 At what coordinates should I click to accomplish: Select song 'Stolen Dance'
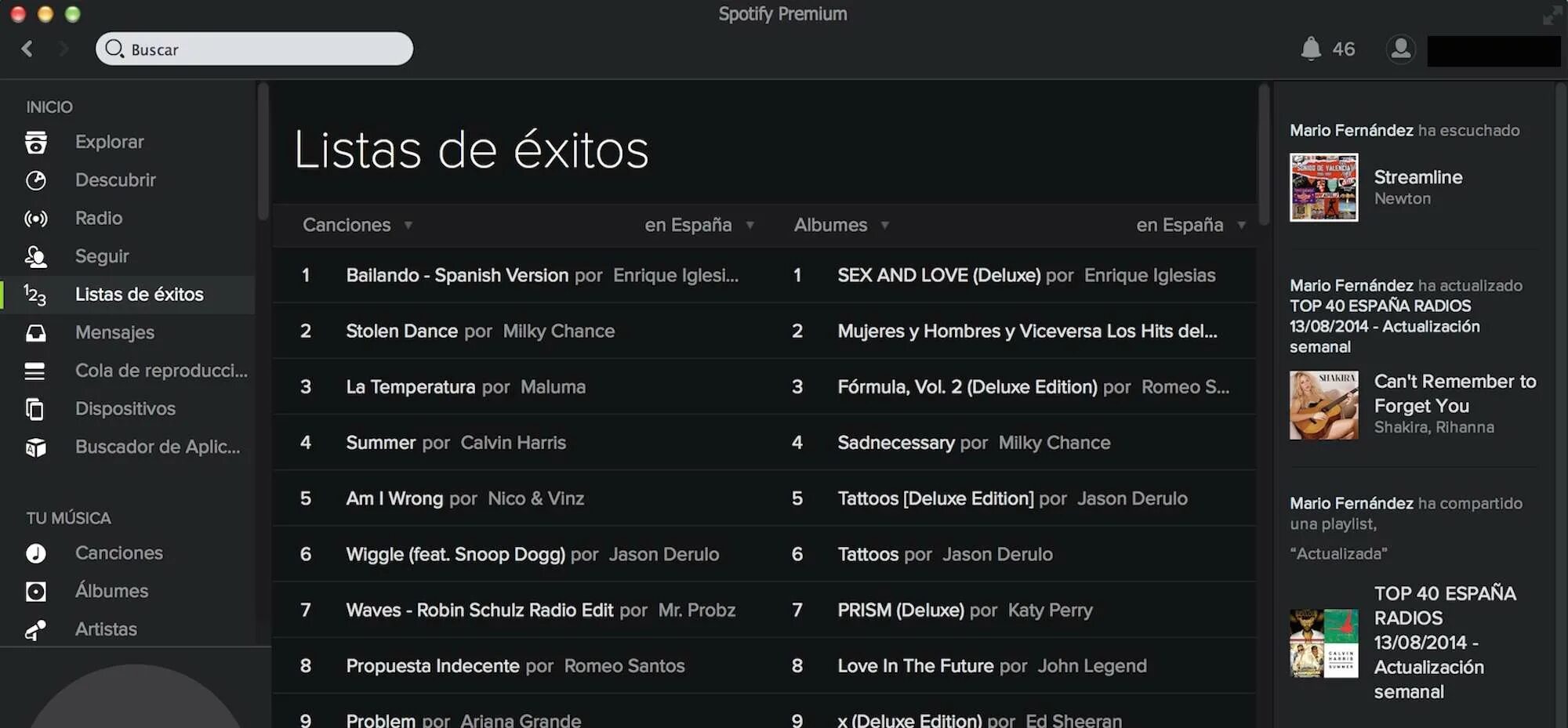[401, 331]
